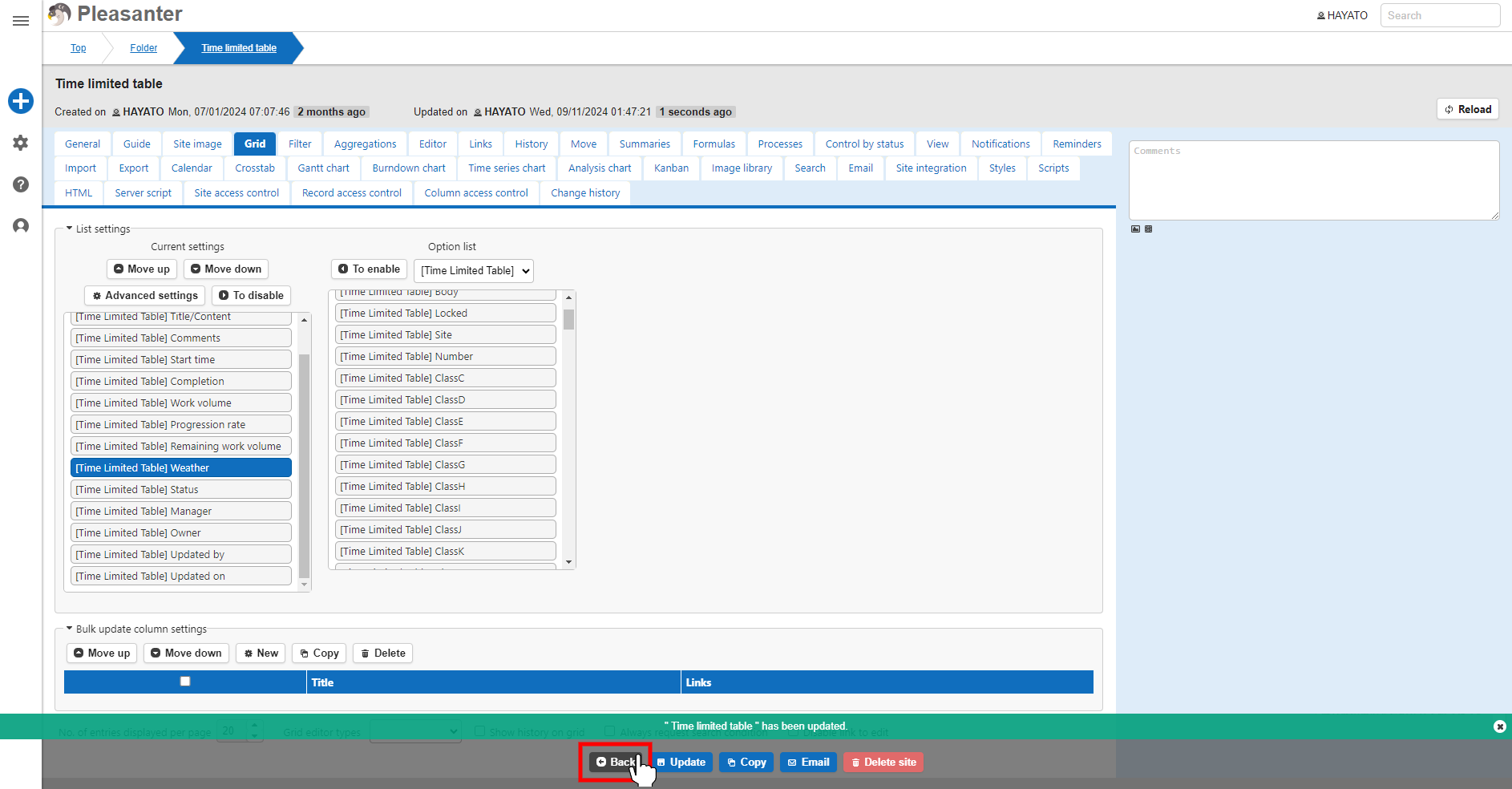
Task: Open the hamburger navigation menu
Action: [x=21, y=21]
